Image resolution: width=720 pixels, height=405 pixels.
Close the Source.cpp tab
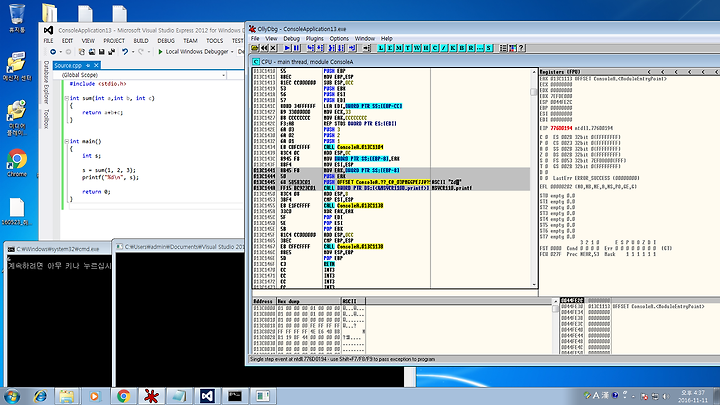point(96,66)
